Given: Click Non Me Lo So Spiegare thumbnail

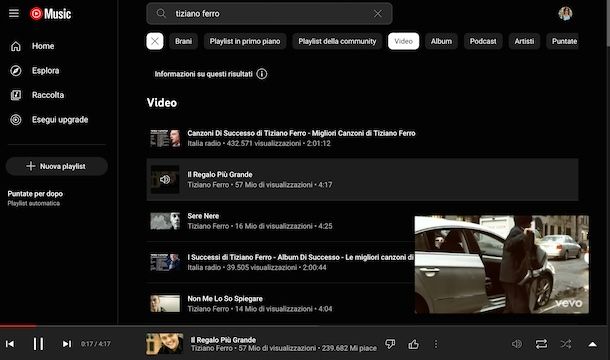Looking at the screenshot, I should click(x=165, y=304).
